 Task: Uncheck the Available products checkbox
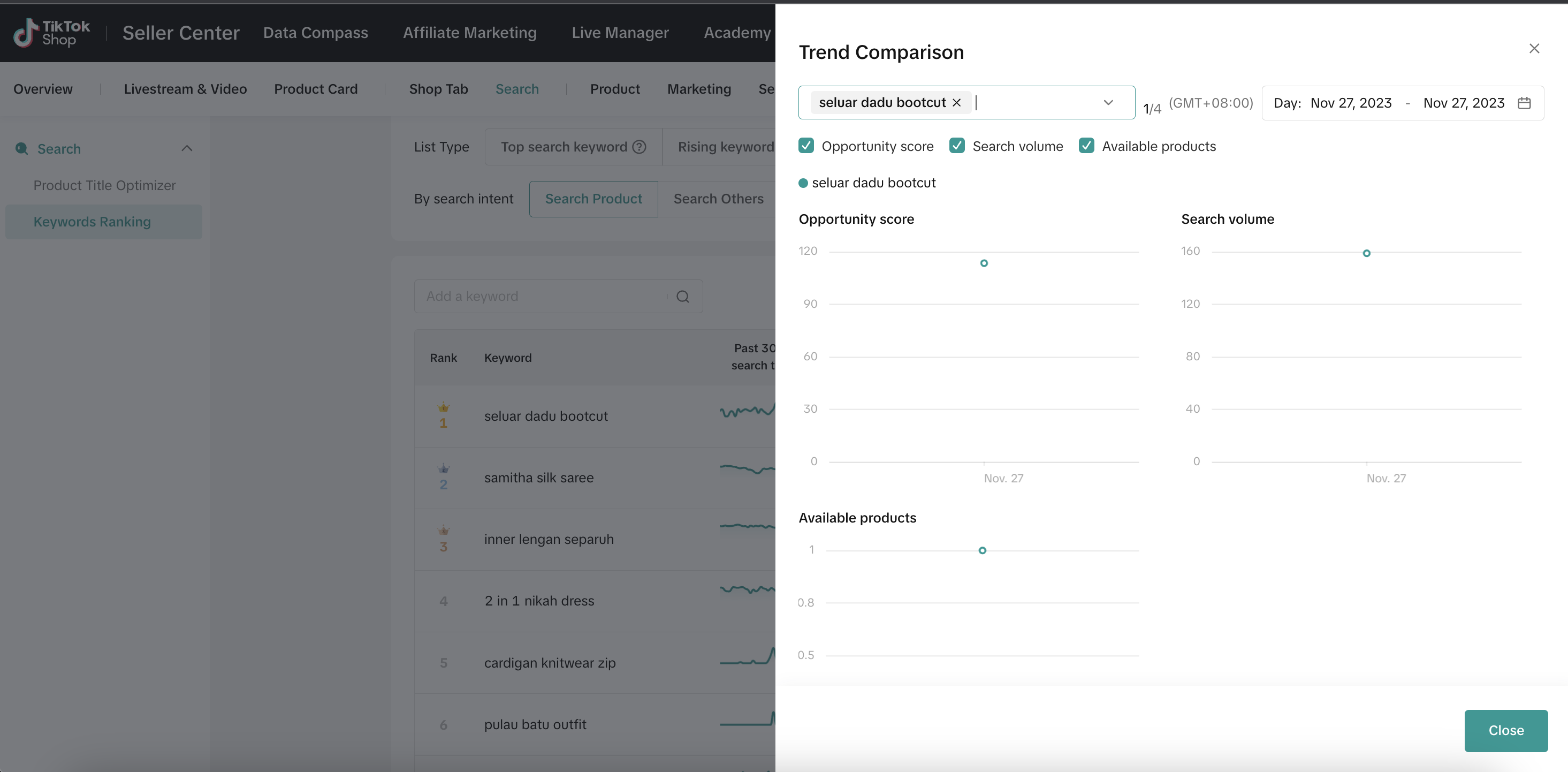point(1086,146)
